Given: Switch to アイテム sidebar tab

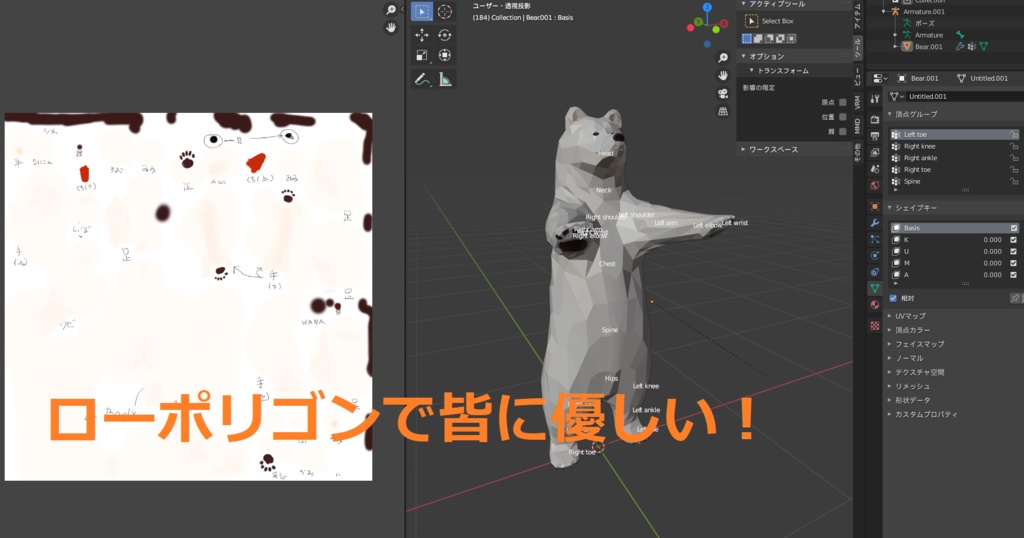Looking at the screenshot, I should [x=857, y=14].
